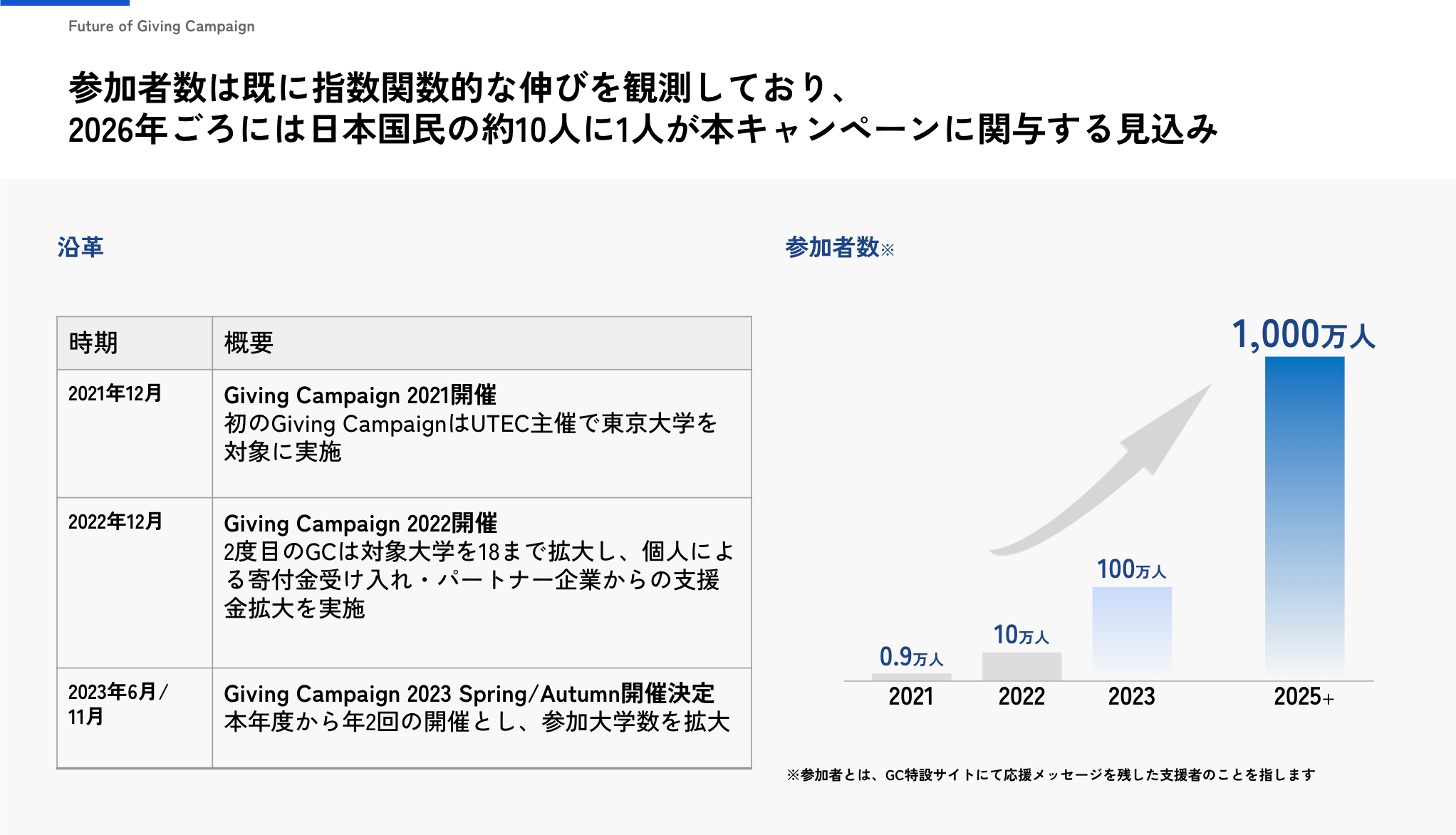Click the 沿革 section heading
The width and height of the screenshot is (1456, 835).
pyautogui.click(x=80, y=247)
